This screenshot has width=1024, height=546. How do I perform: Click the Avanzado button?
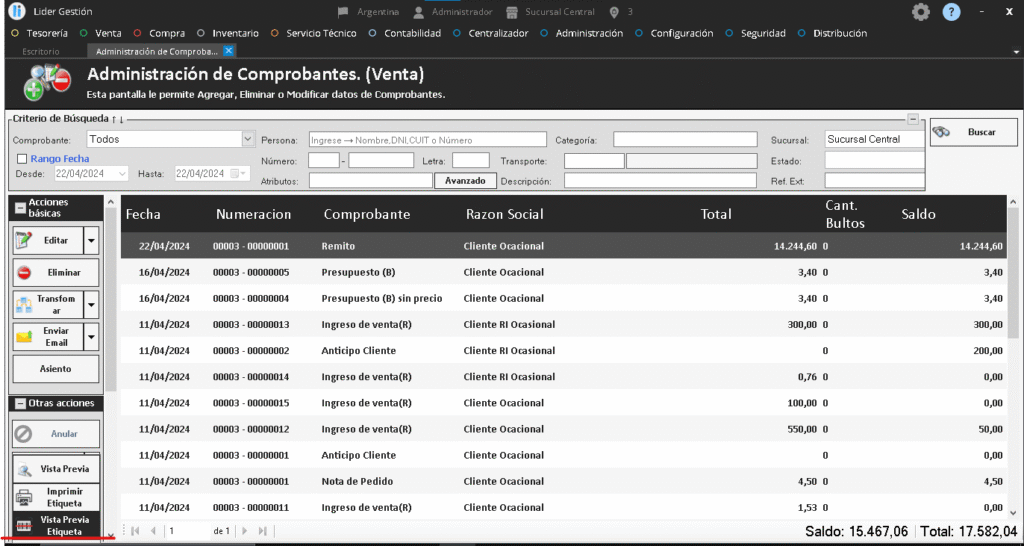pos(464,181)
